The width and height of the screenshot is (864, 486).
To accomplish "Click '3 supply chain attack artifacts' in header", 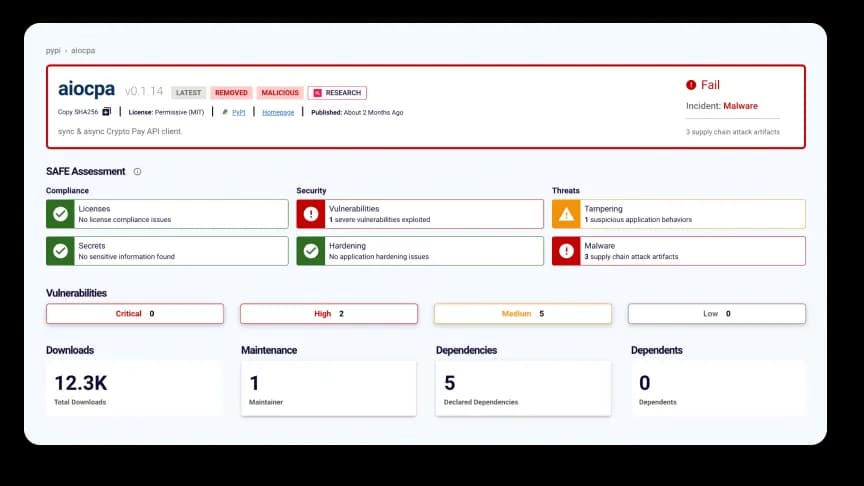I will click(x=733, y=132).
